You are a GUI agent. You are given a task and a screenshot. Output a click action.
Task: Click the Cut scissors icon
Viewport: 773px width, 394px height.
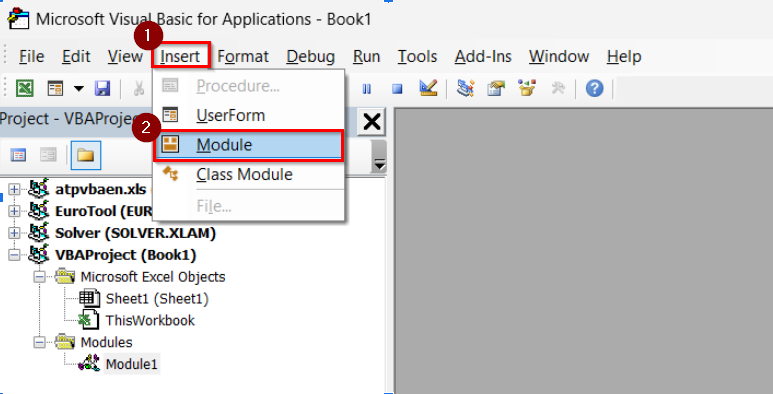pyautogui.click(x=139, y=89)
